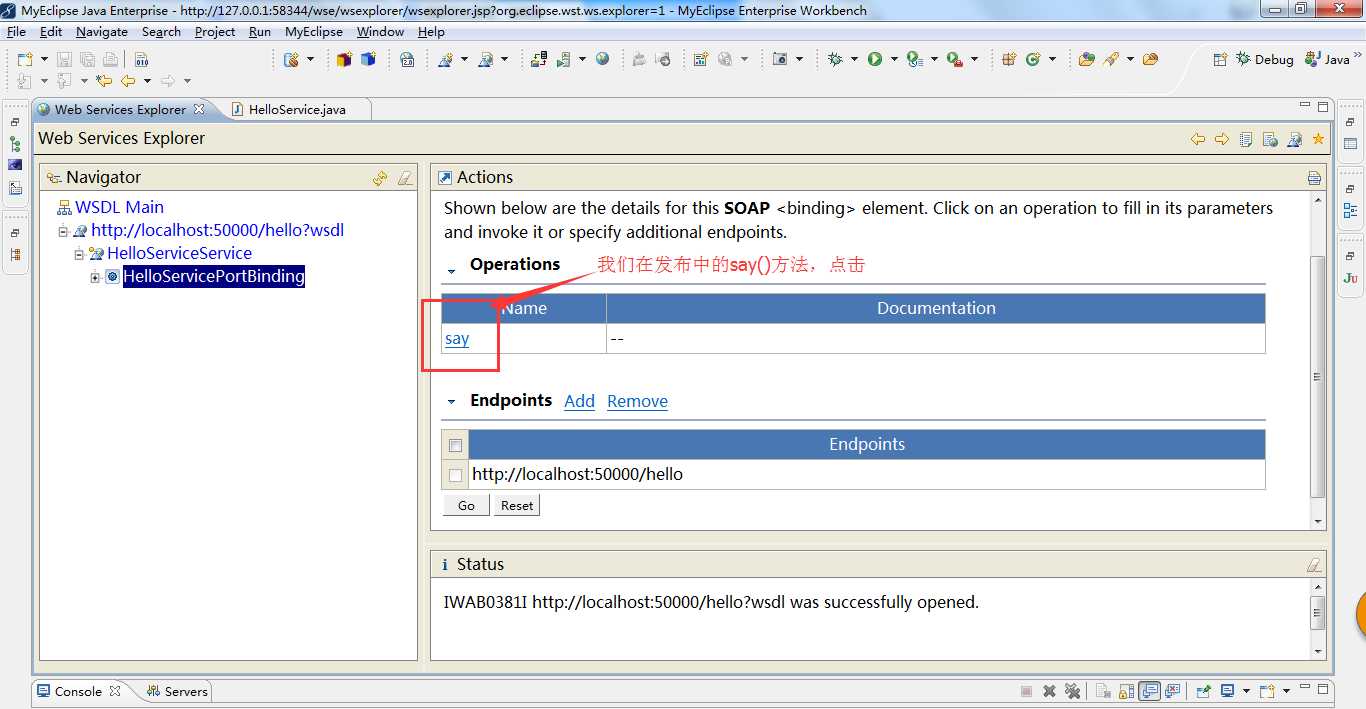The width and height of the screenshot is (1366, 709).
Task: Open the UDDI page icon in explorer toolbar
Action: pyautogui.click(x=1246, y=139)
